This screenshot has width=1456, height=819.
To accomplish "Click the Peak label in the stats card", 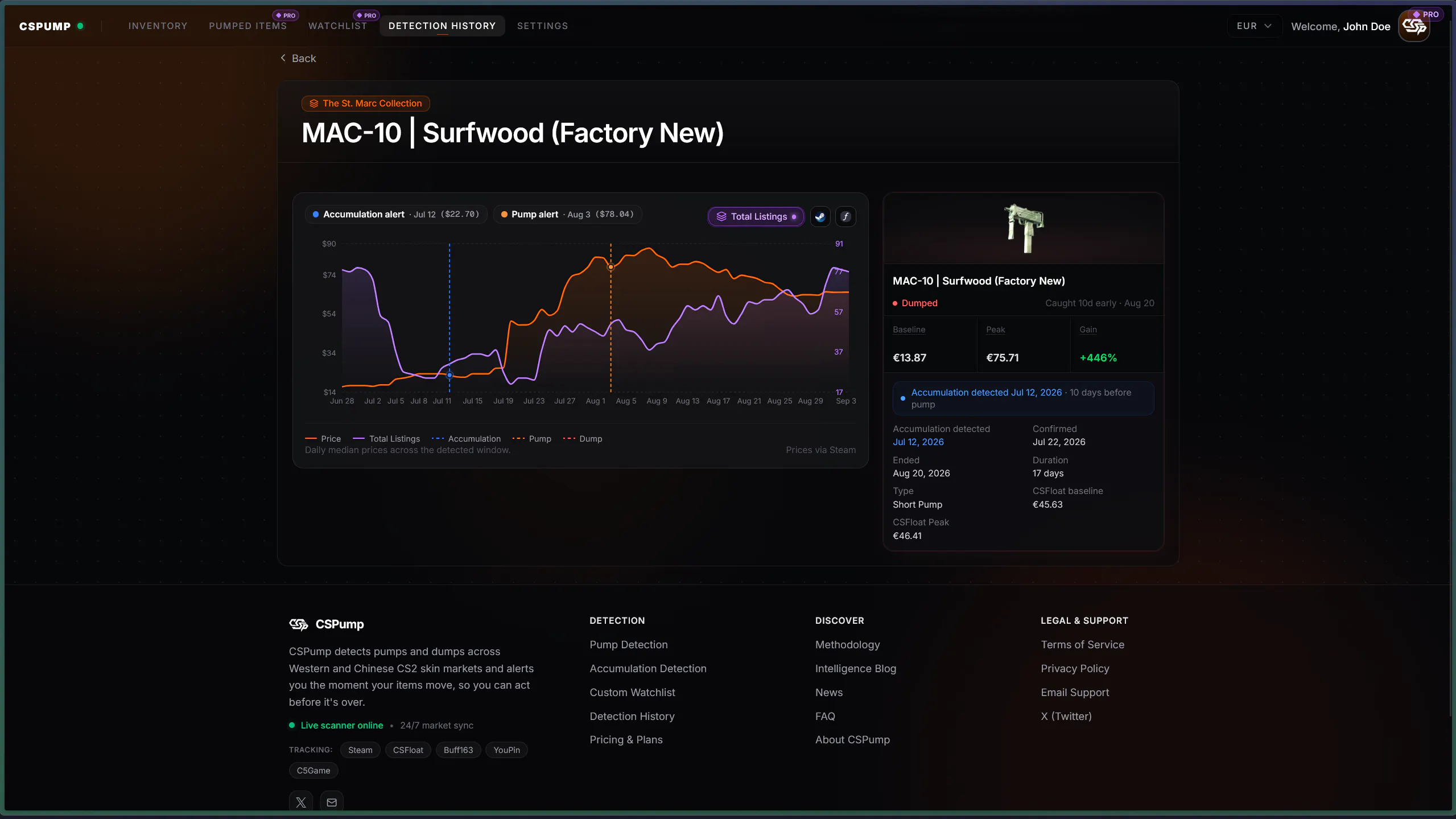I will pyautogui.click(x=995, y=330).
